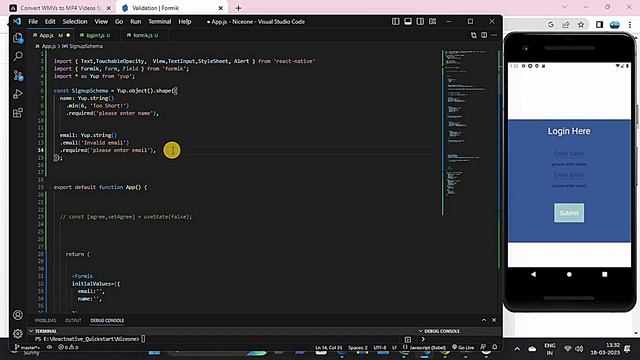Change indentation via Spaces: 2
The width and height of the screenshot is (640, 360).
tap(358, 347)
